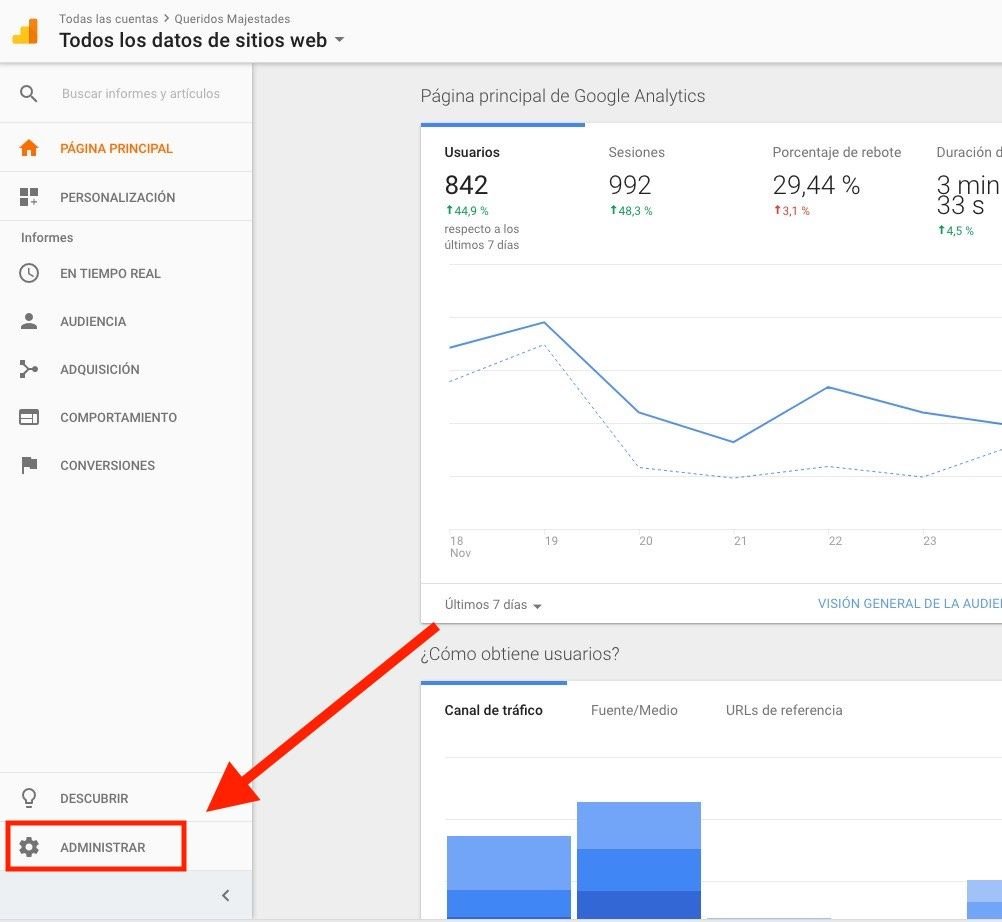Open the Últimos 7 días date range dropdown

493,604
